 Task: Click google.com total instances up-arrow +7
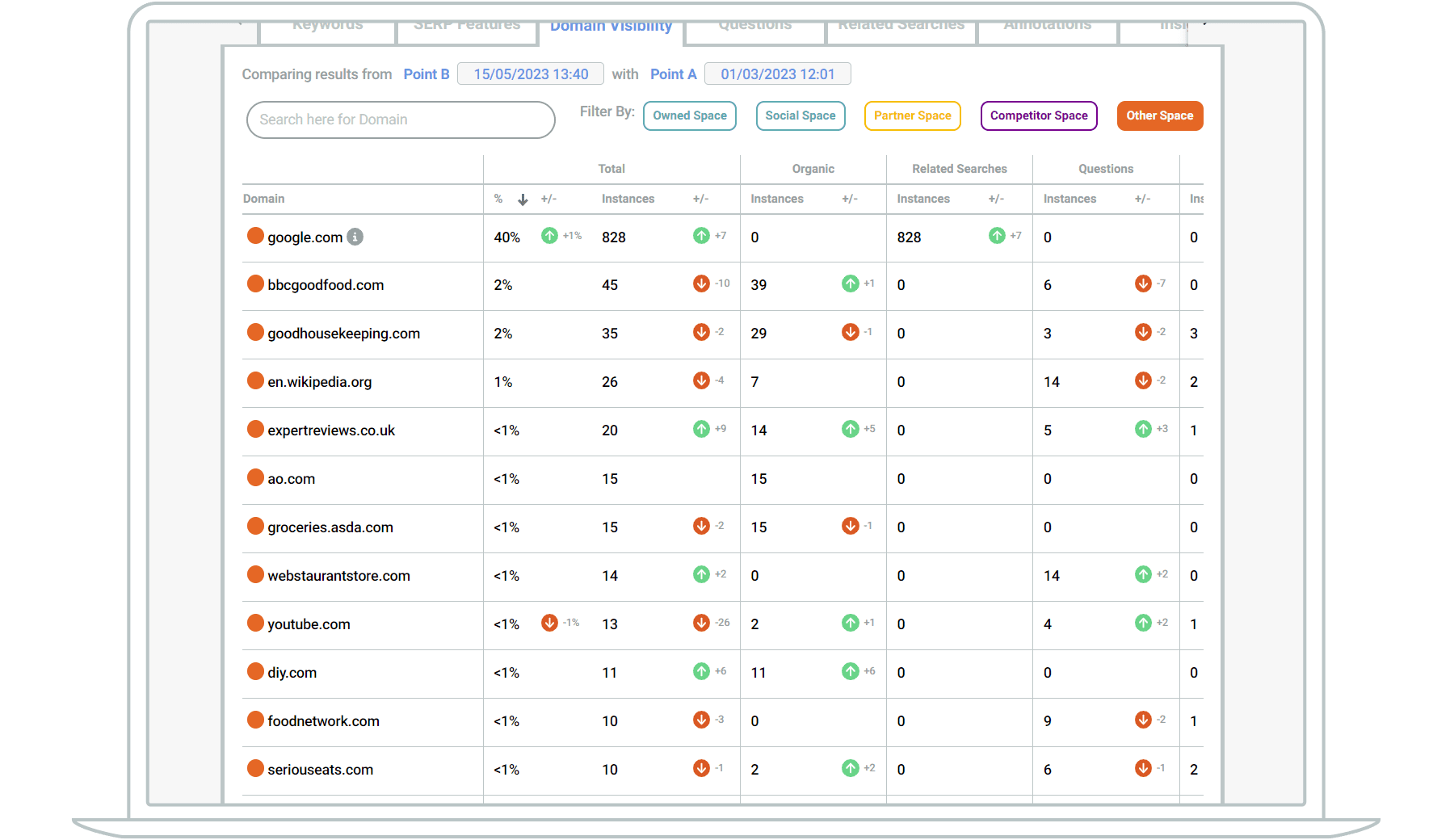[x=701, y=235]
